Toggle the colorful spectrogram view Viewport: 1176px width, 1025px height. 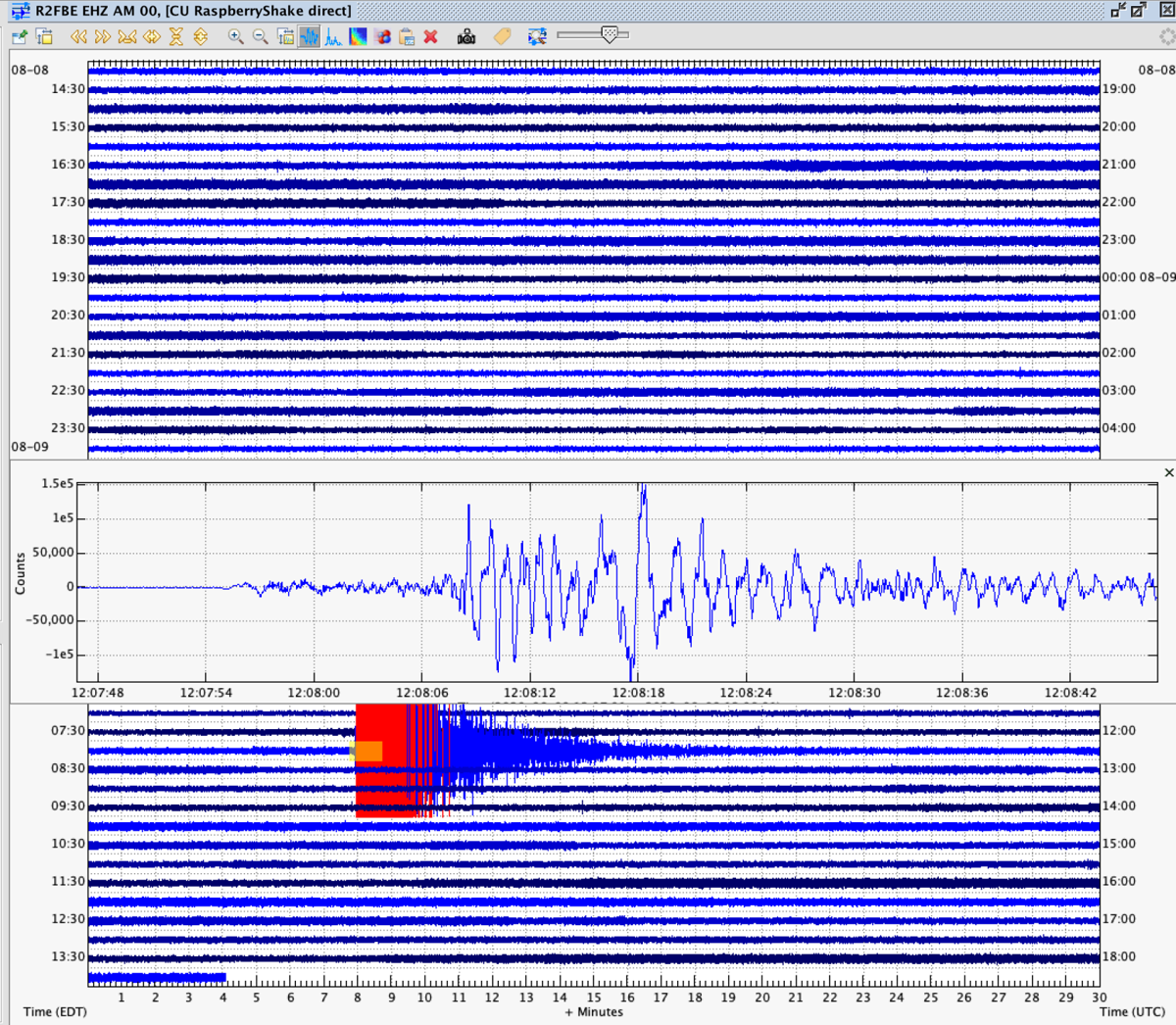click(x=358, y=36)
